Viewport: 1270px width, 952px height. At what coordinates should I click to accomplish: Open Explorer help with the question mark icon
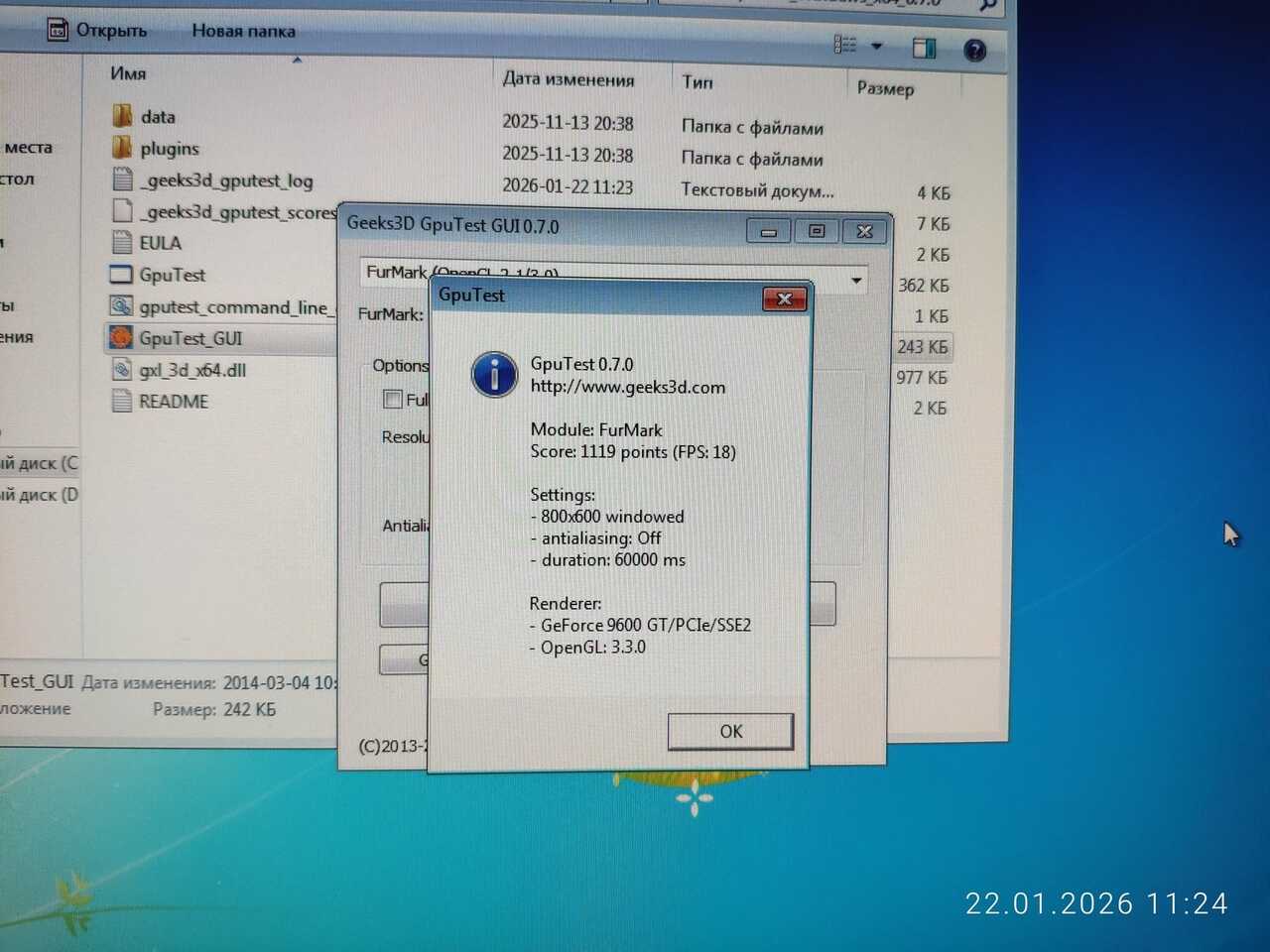click(975, 50)
